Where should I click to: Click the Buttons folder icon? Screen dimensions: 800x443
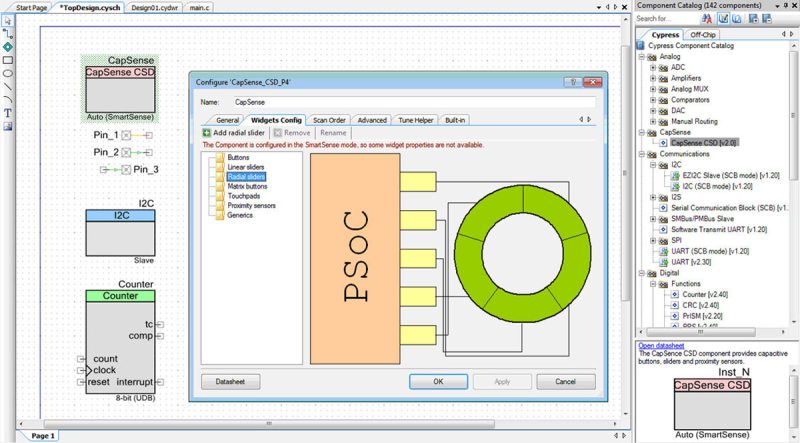tap(220, 157)
